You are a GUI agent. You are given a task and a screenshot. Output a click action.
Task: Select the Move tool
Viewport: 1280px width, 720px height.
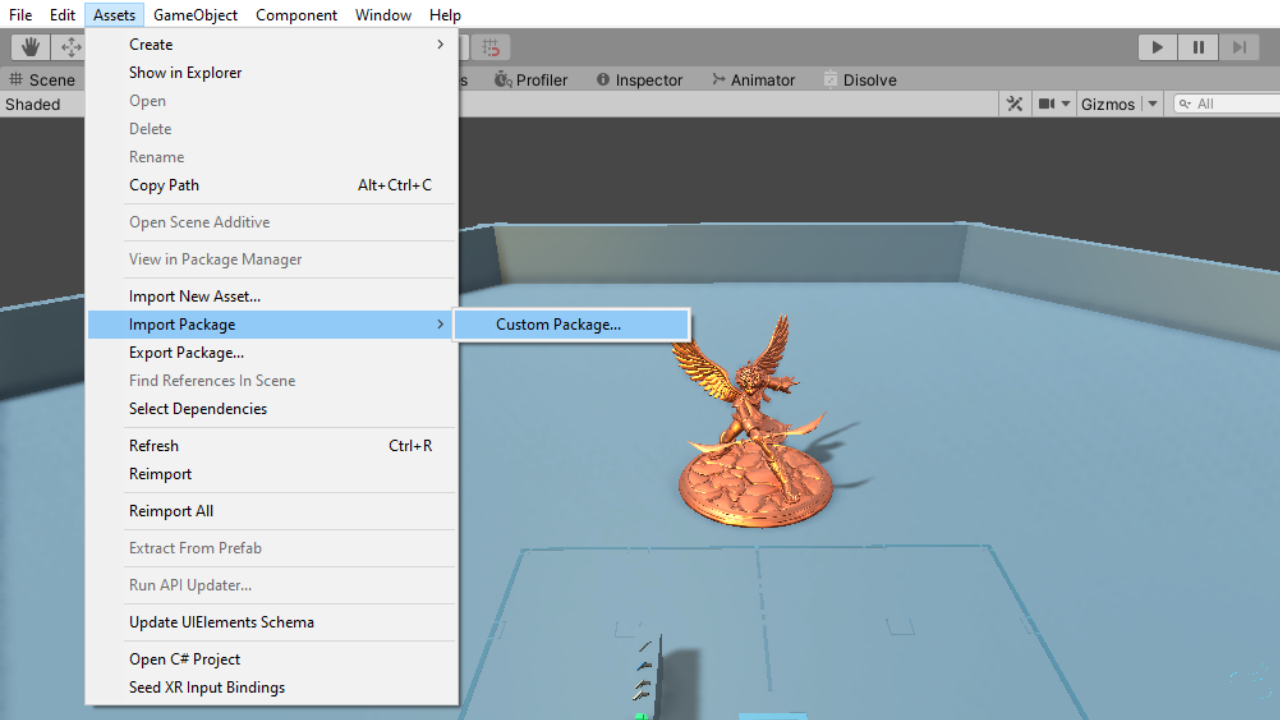coord(68,46)
